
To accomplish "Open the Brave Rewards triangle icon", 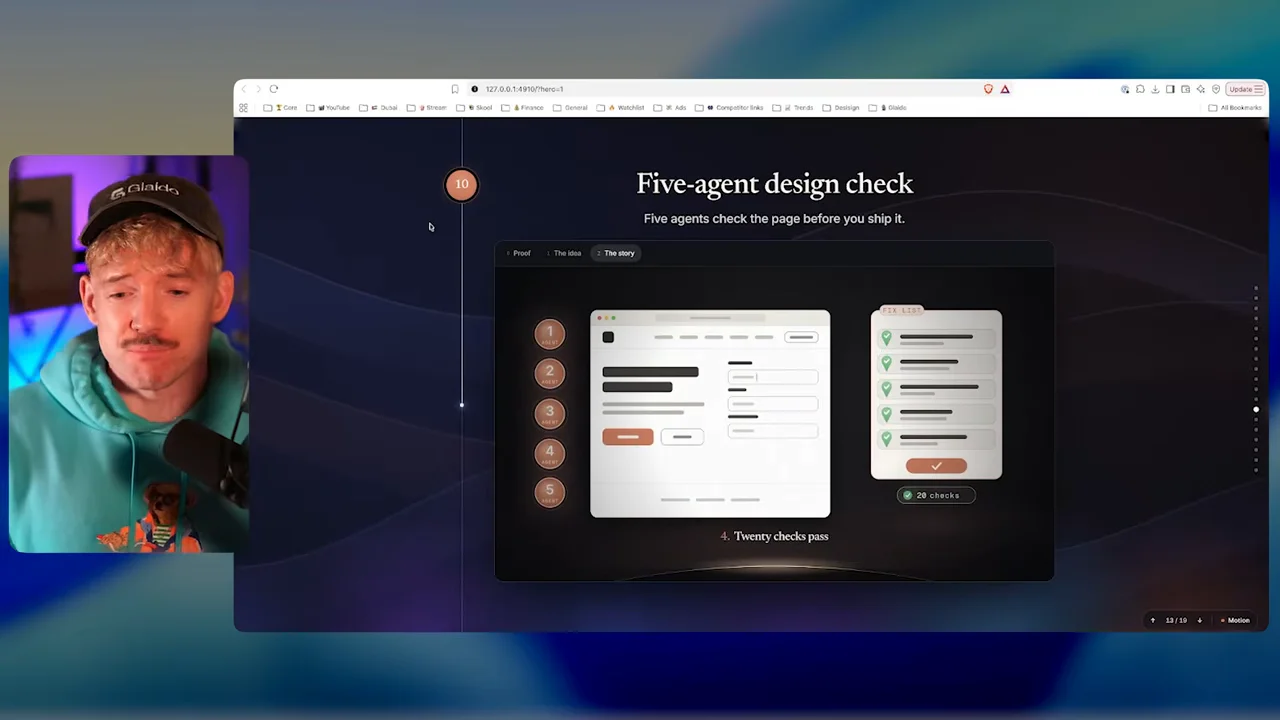I will point(1005,89).
